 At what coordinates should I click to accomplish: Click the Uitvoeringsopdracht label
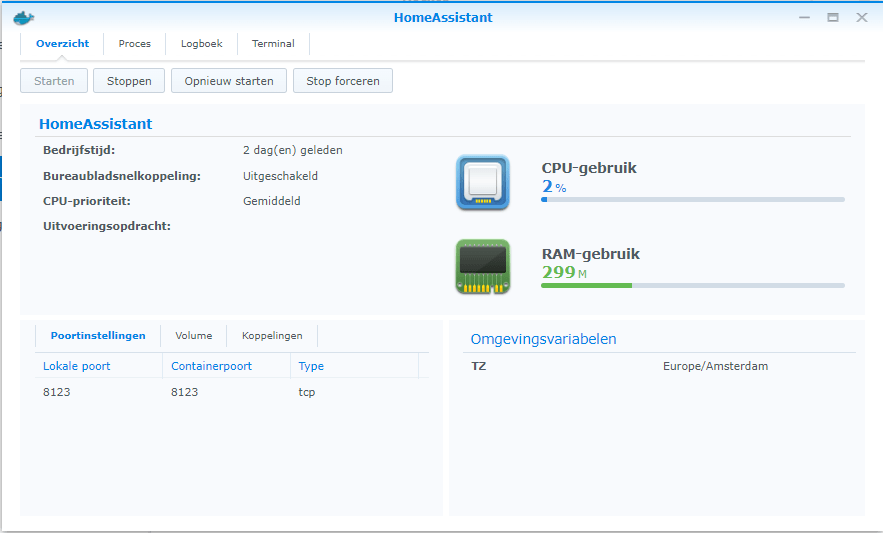coord(107,226)
